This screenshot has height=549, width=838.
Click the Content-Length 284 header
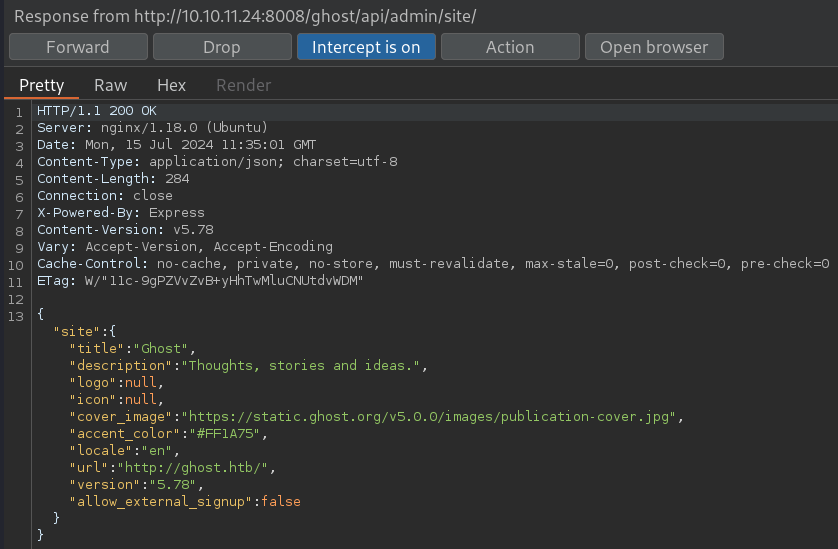coord(113,179)
